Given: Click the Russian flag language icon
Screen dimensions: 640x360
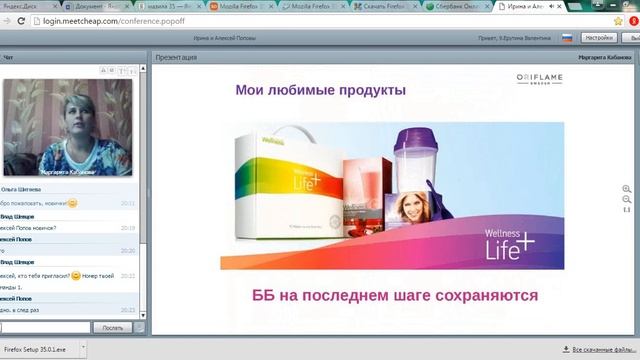Looking at the screenshot, I should 567,38.
